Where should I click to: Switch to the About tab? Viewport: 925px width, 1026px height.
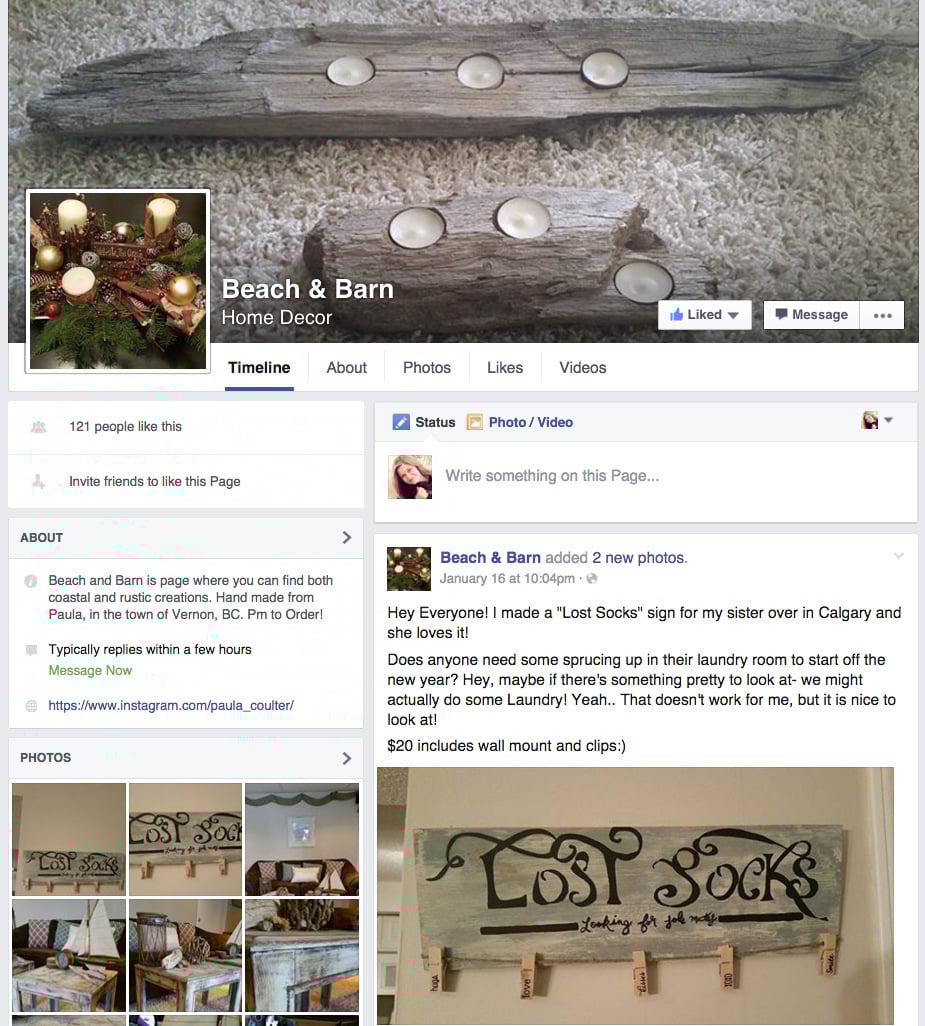coord(347,368)
